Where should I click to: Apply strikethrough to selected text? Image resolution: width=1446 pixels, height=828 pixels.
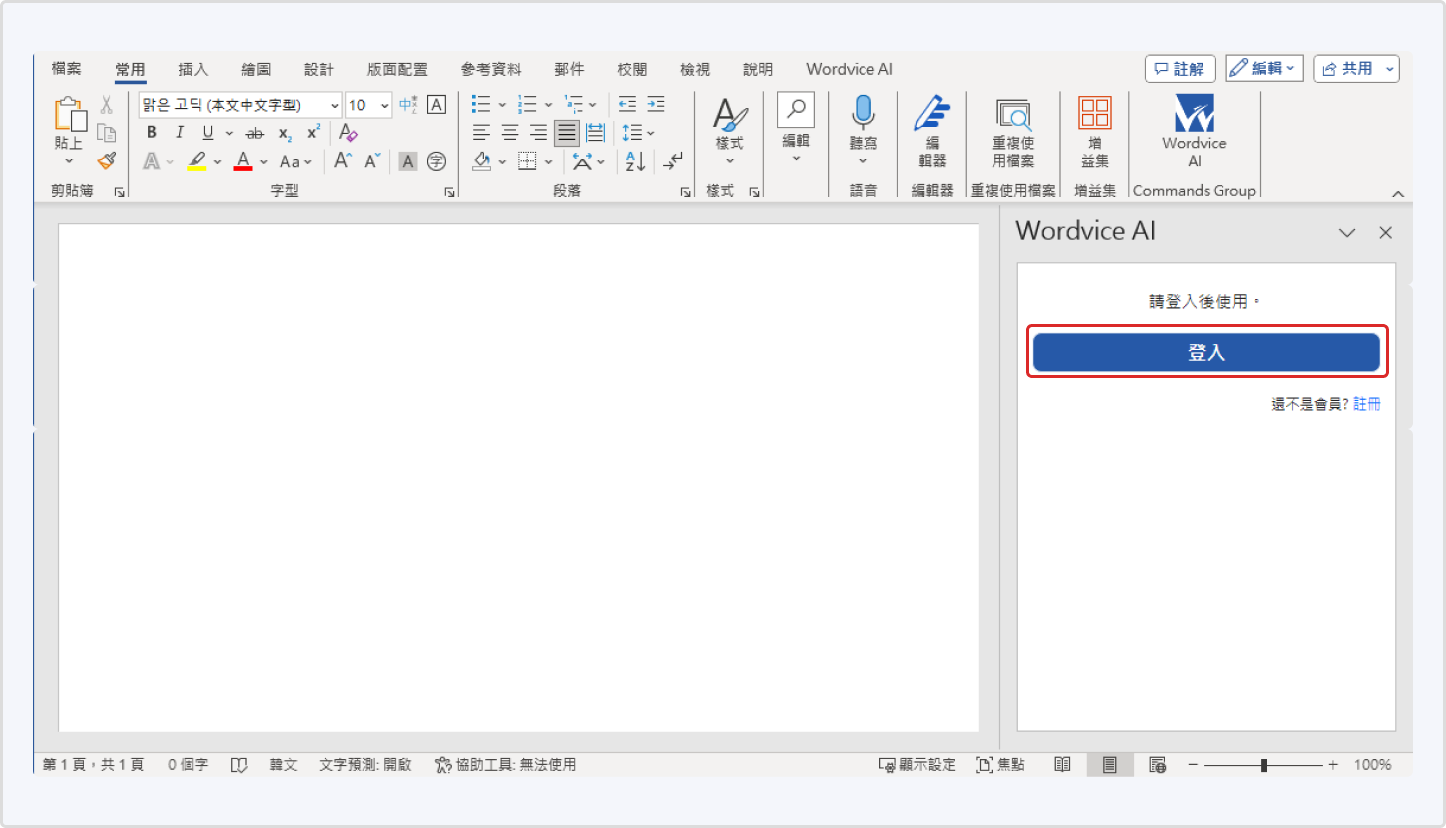coord(255,132)
